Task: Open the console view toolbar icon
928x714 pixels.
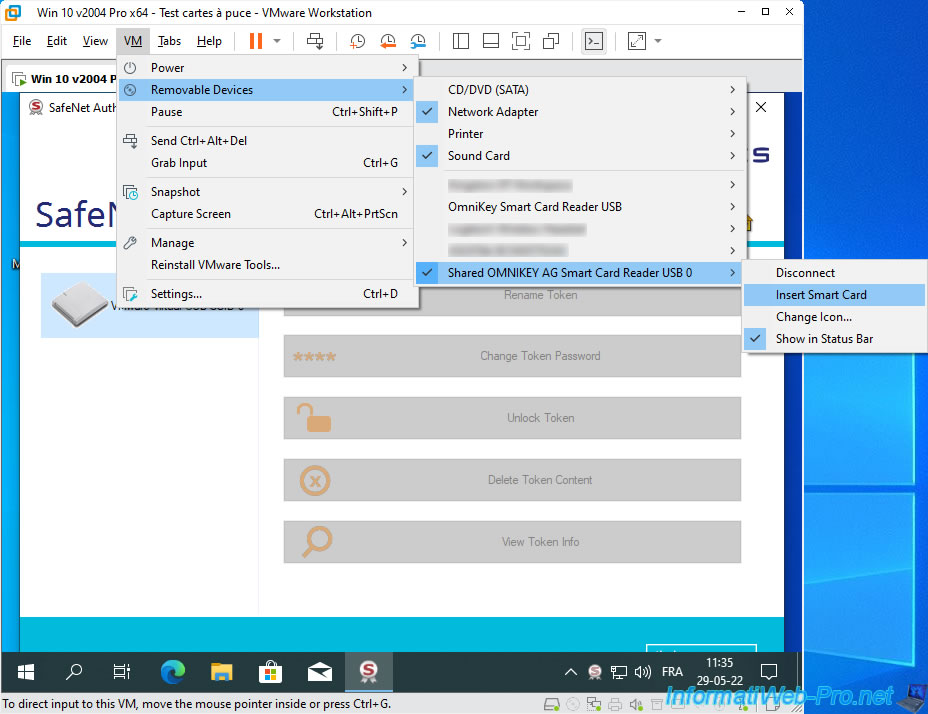Action: 594,41
